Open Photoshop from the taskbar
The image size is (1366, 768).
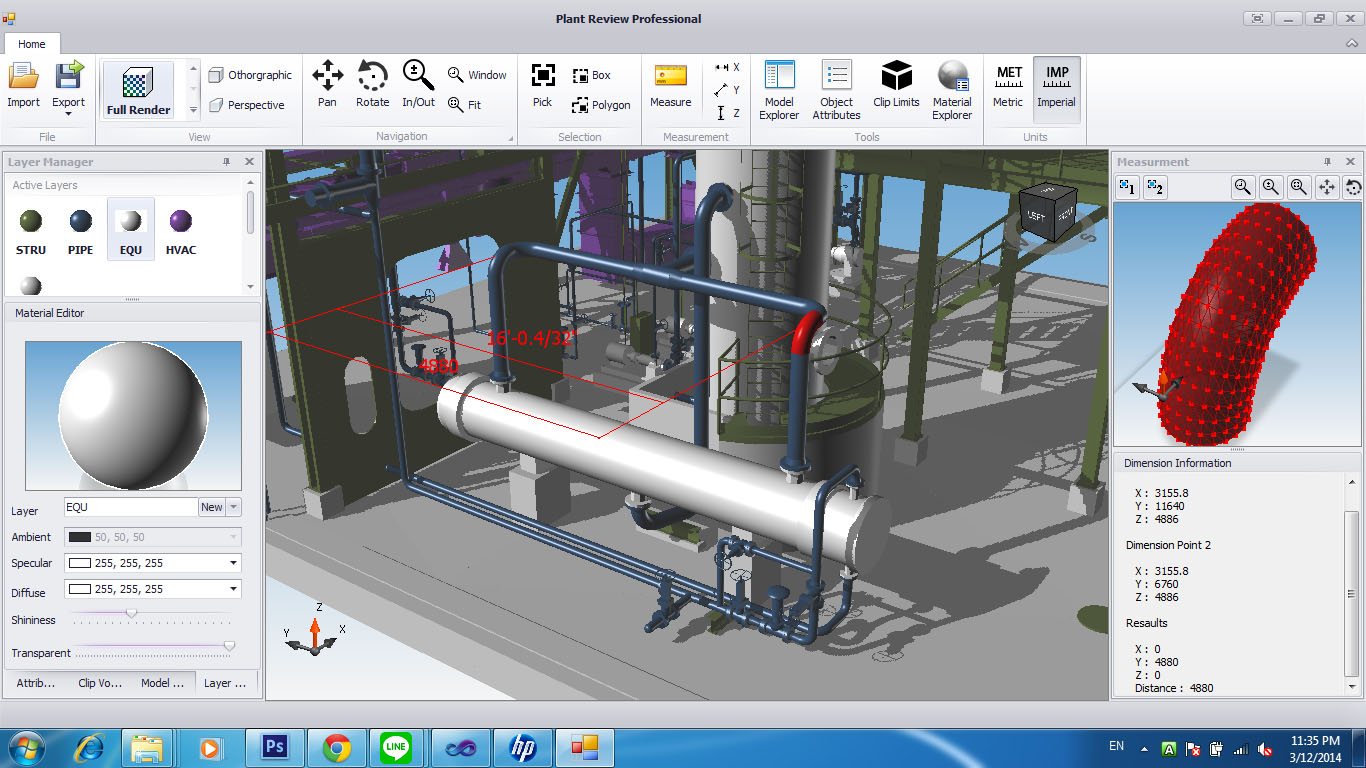(274, 747)
